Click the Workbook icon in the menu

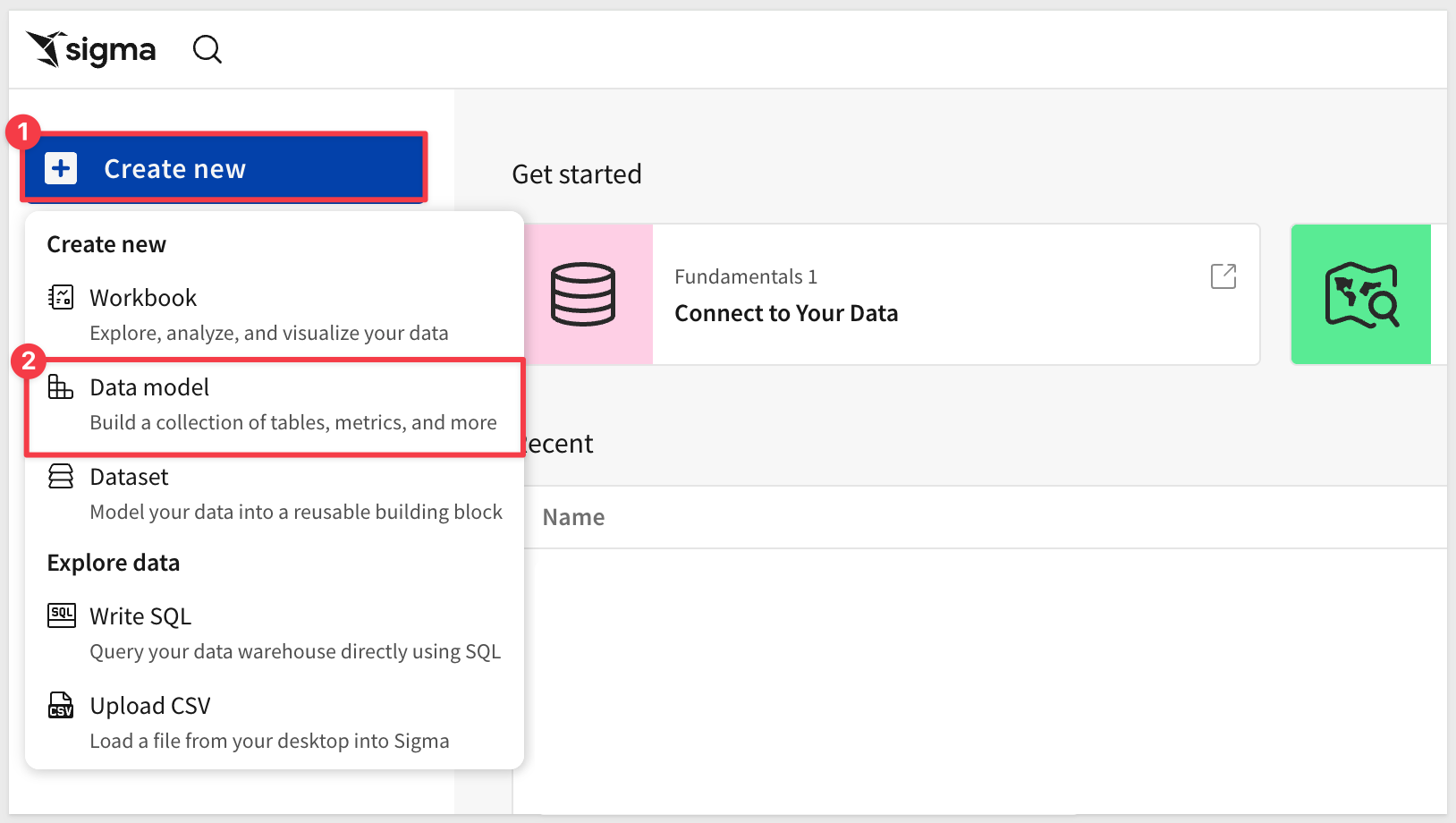click(61, 297)
